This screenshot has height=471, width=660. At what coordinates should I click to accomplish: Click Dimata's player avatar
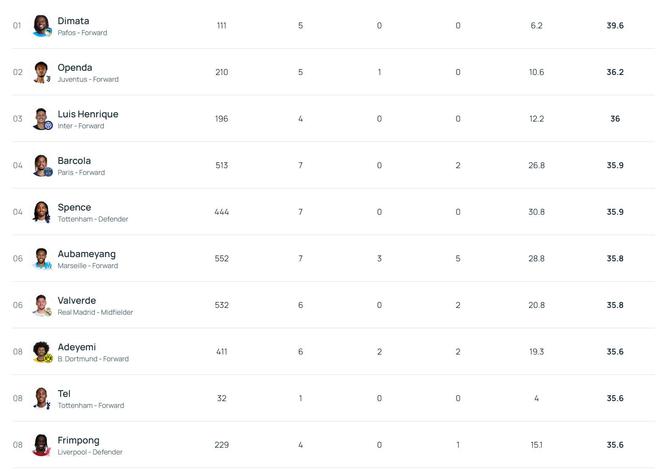point(41,26)
